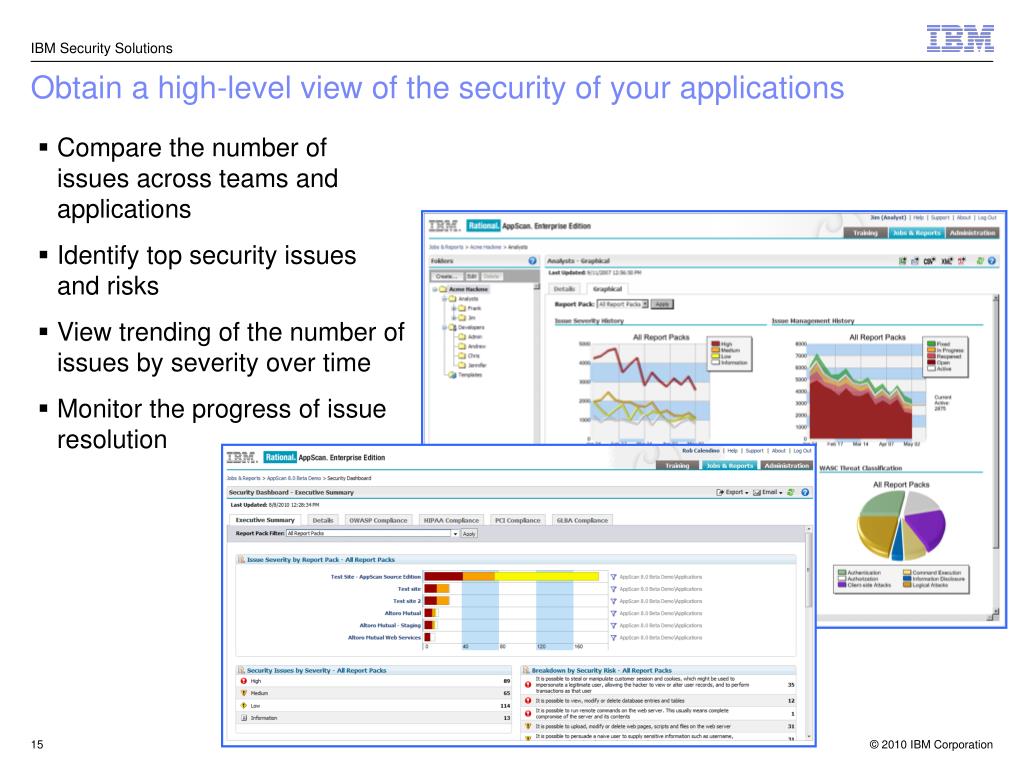The height and width of the screenshot is (768, 1024).
Task: Click the Fixed legend swatch in Issue Management History
Action: 931,344
